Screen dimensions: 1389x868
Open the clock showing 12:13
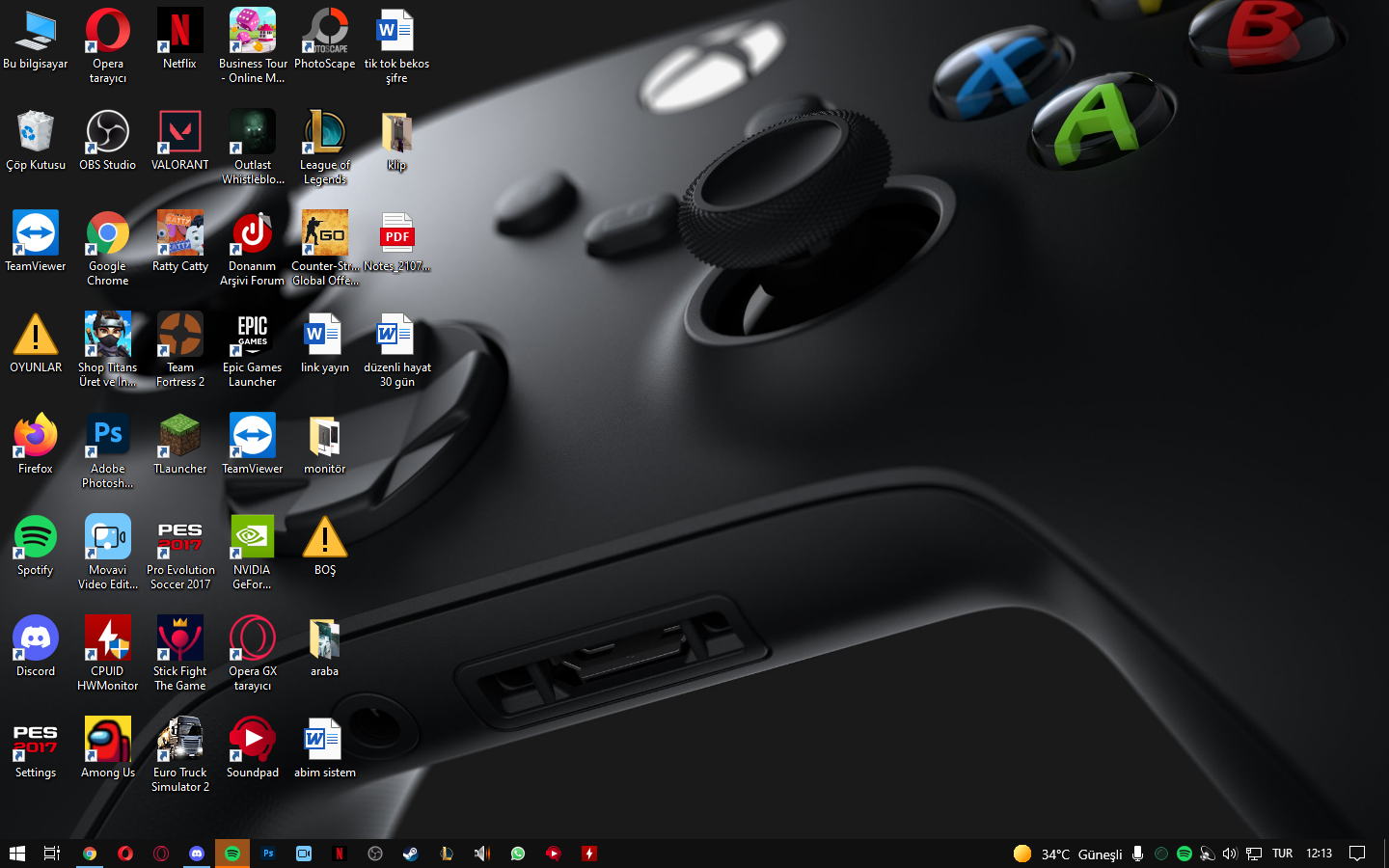[1319, 854]
